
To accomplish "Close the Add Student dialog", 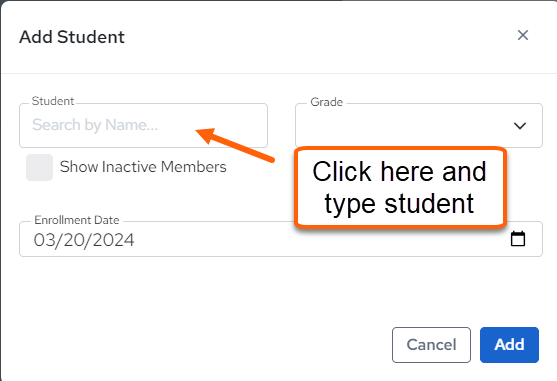I will coord(523,35).
